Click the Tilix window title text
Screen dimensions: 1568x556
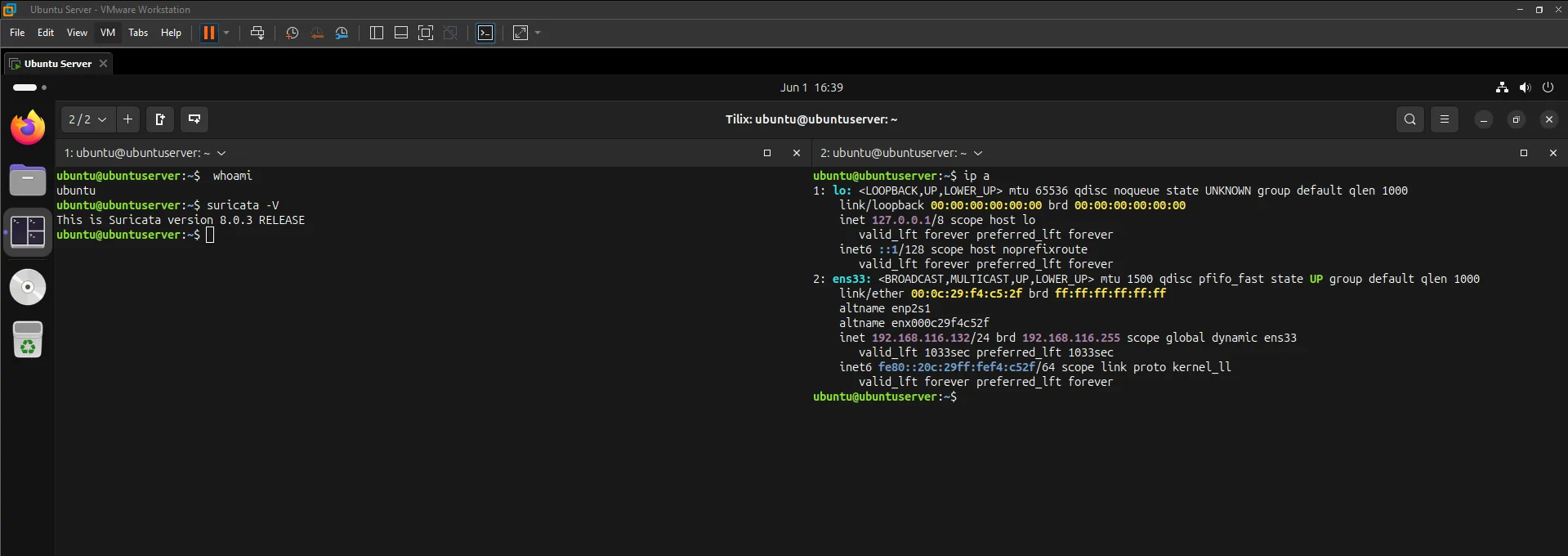[811, 119]
